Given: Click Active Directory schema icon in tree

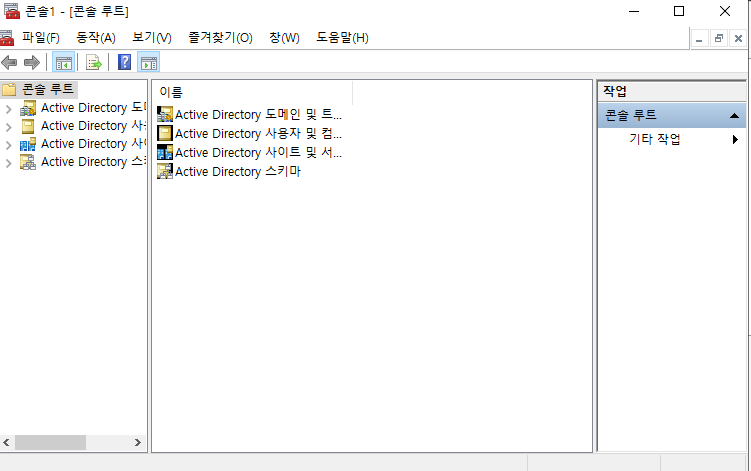Looking at the screenshot, I should (28, 162).
